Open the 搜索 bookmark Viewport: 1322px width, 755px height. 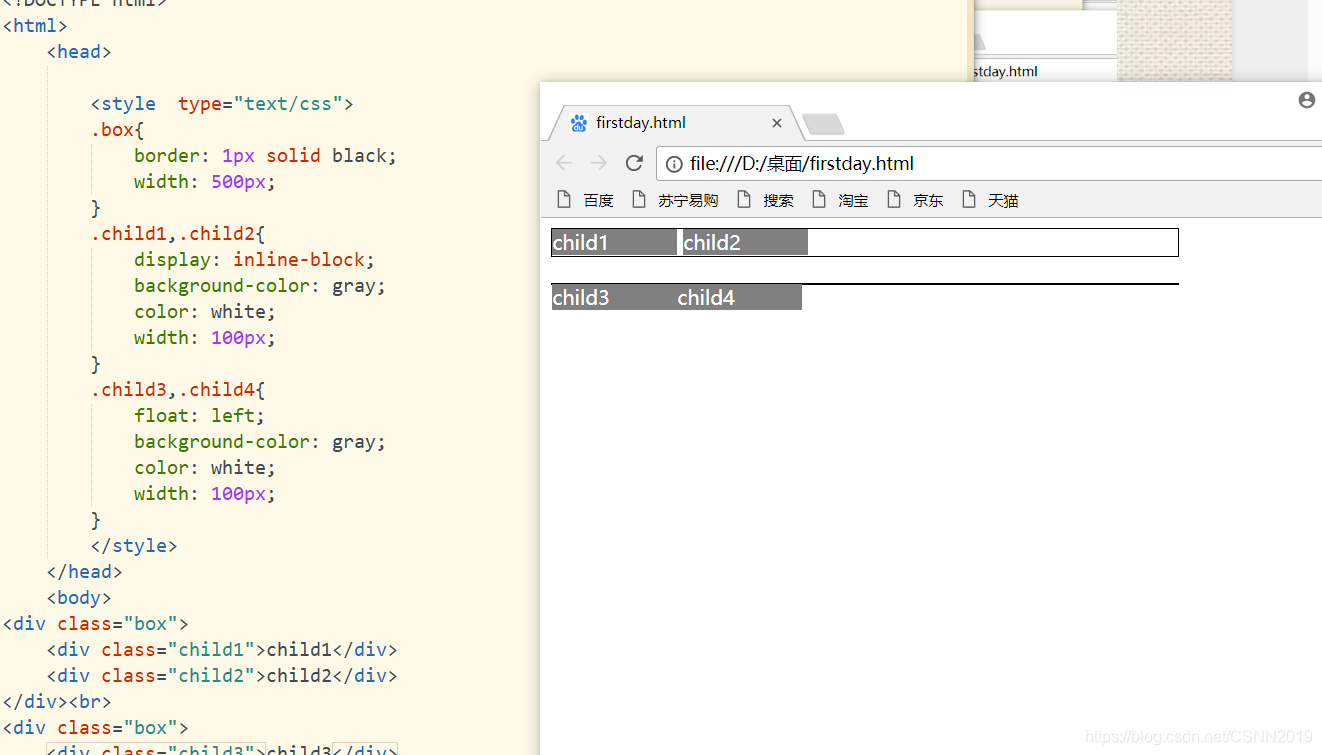(x=766, y=200)
